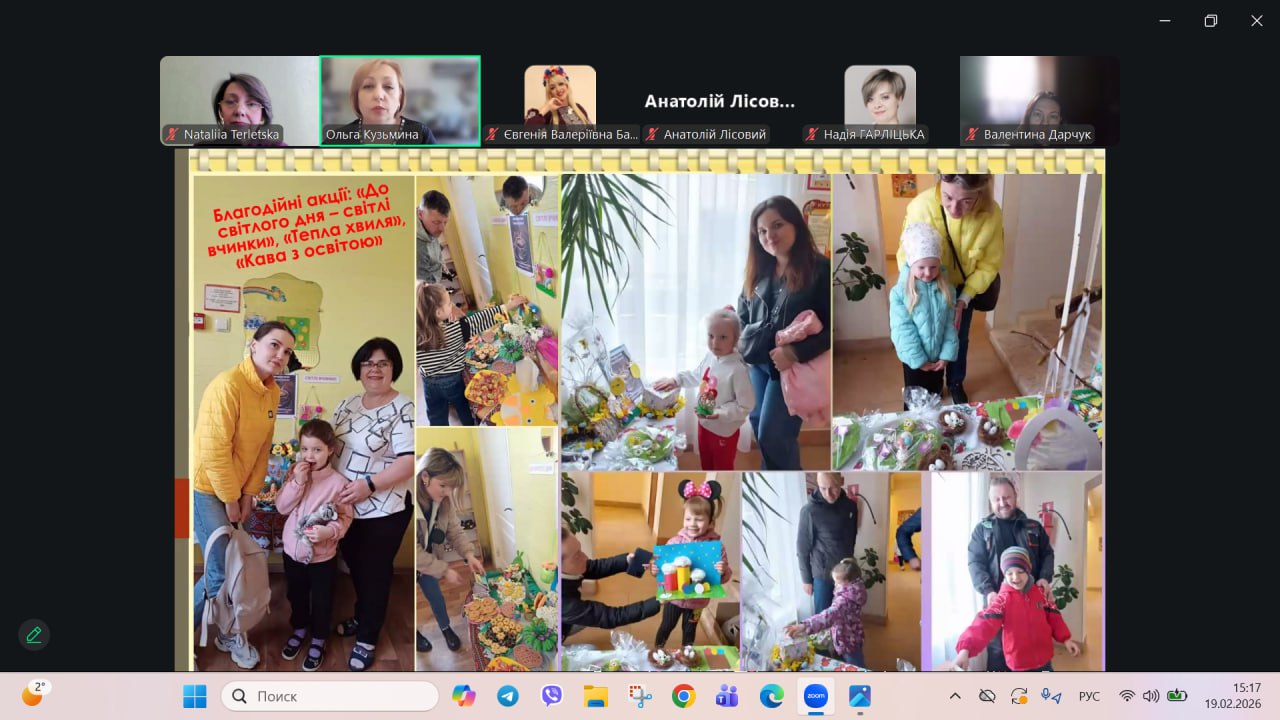The image size is (1280, 720).
Task: Click the green annotation pencil icon
Action: (x=34, y=635)
